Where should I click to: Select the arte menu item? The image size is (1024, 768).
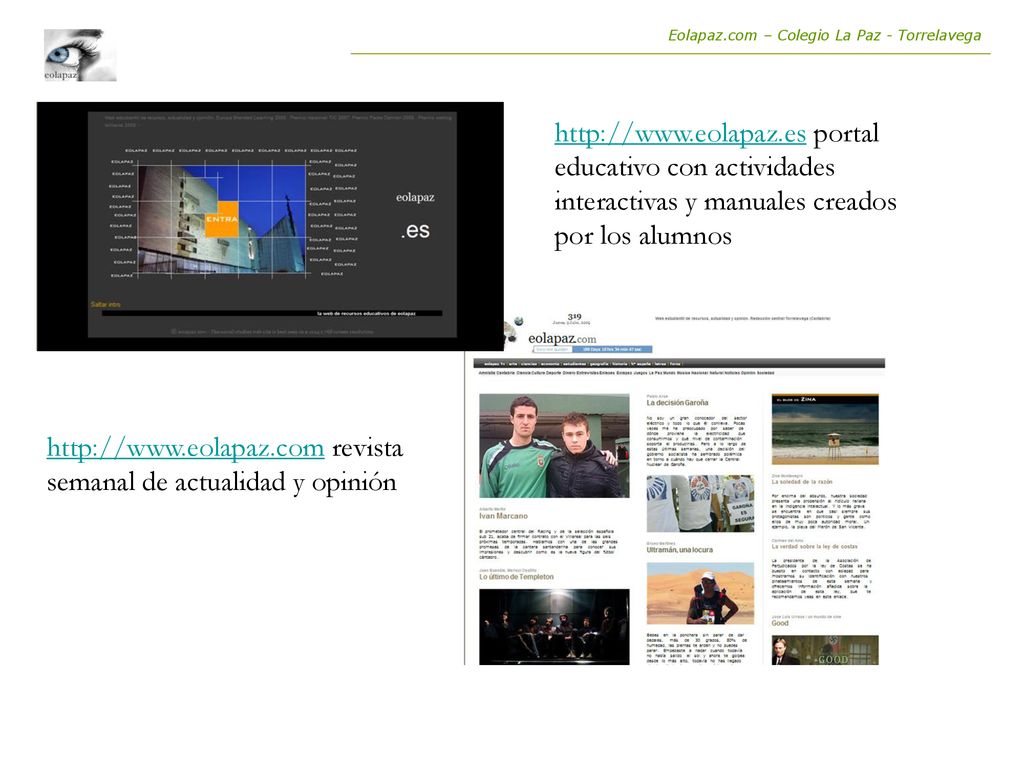513,364
